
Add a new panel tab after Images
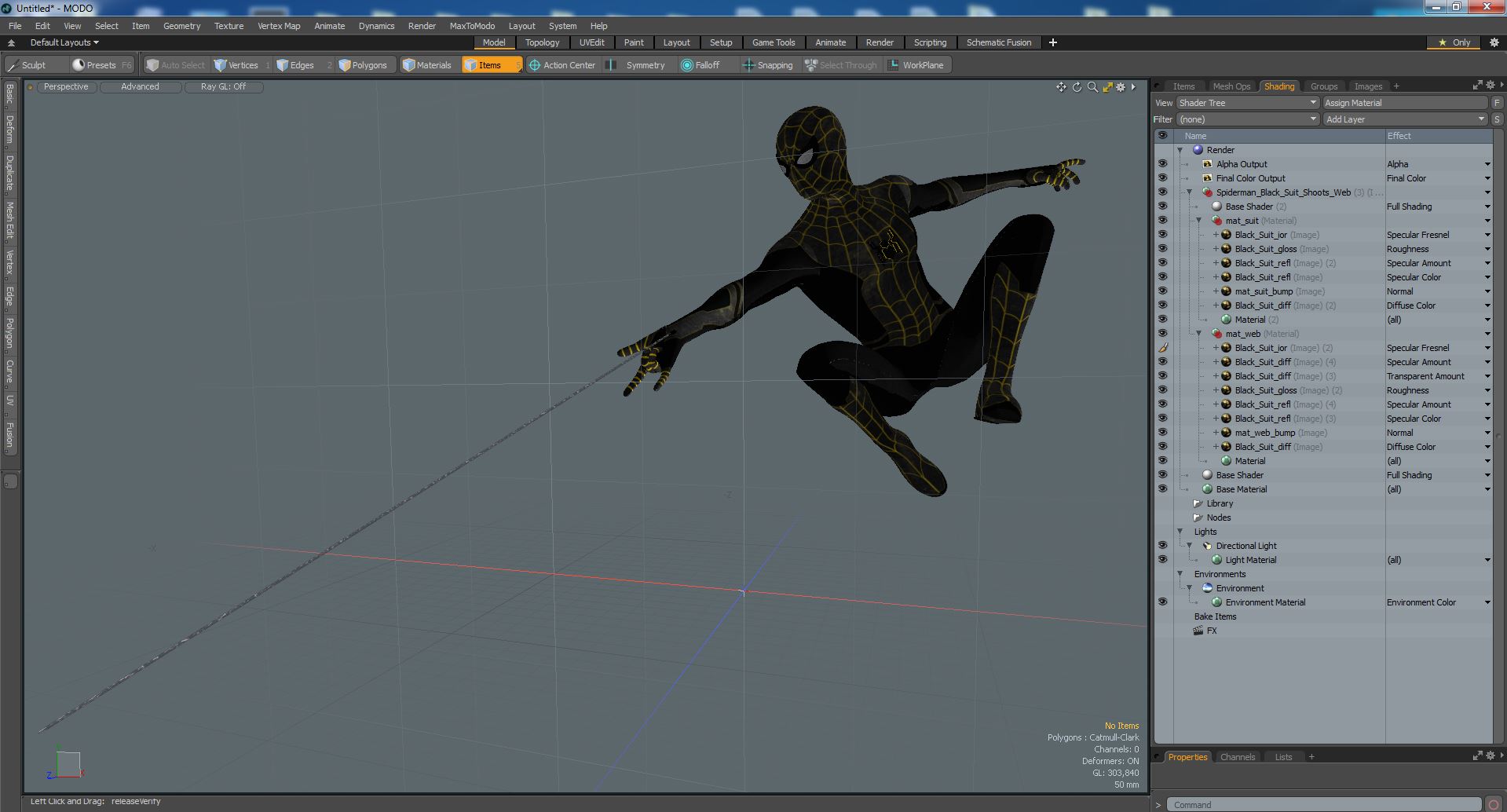pyautogui.click(x=1396, y=86)
